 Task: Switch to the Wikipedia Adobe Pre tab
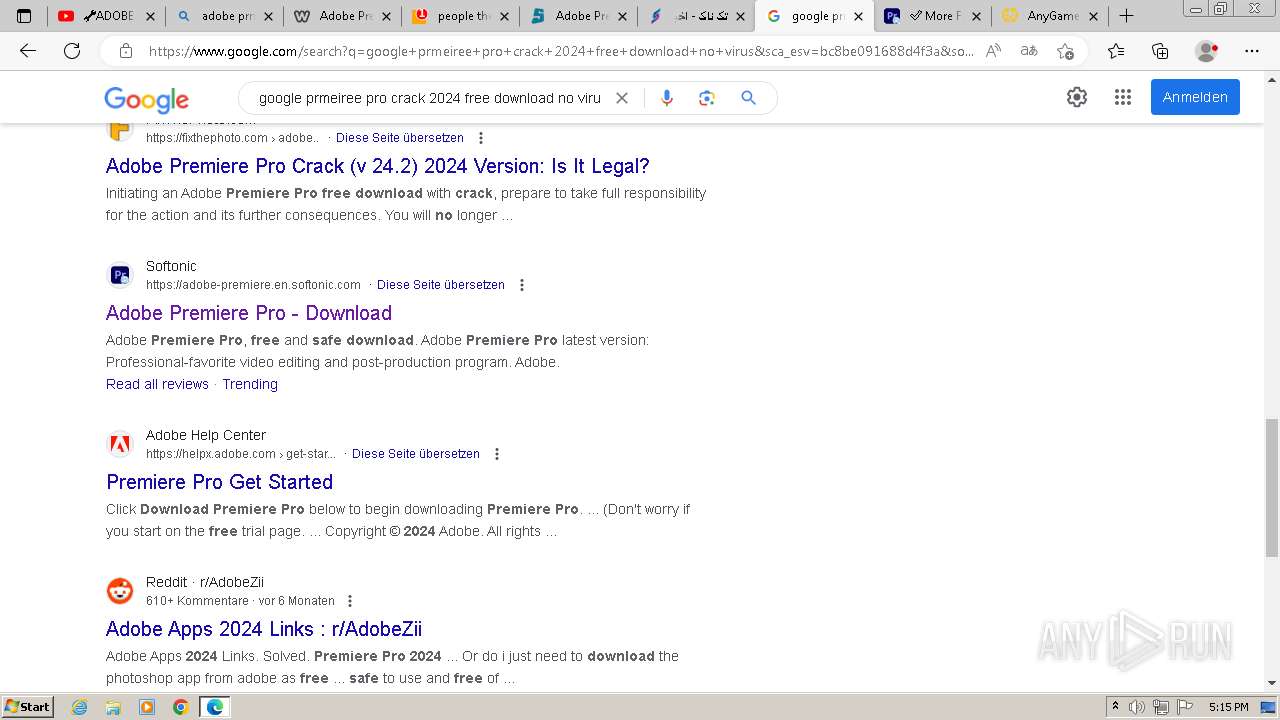point(343,16)
